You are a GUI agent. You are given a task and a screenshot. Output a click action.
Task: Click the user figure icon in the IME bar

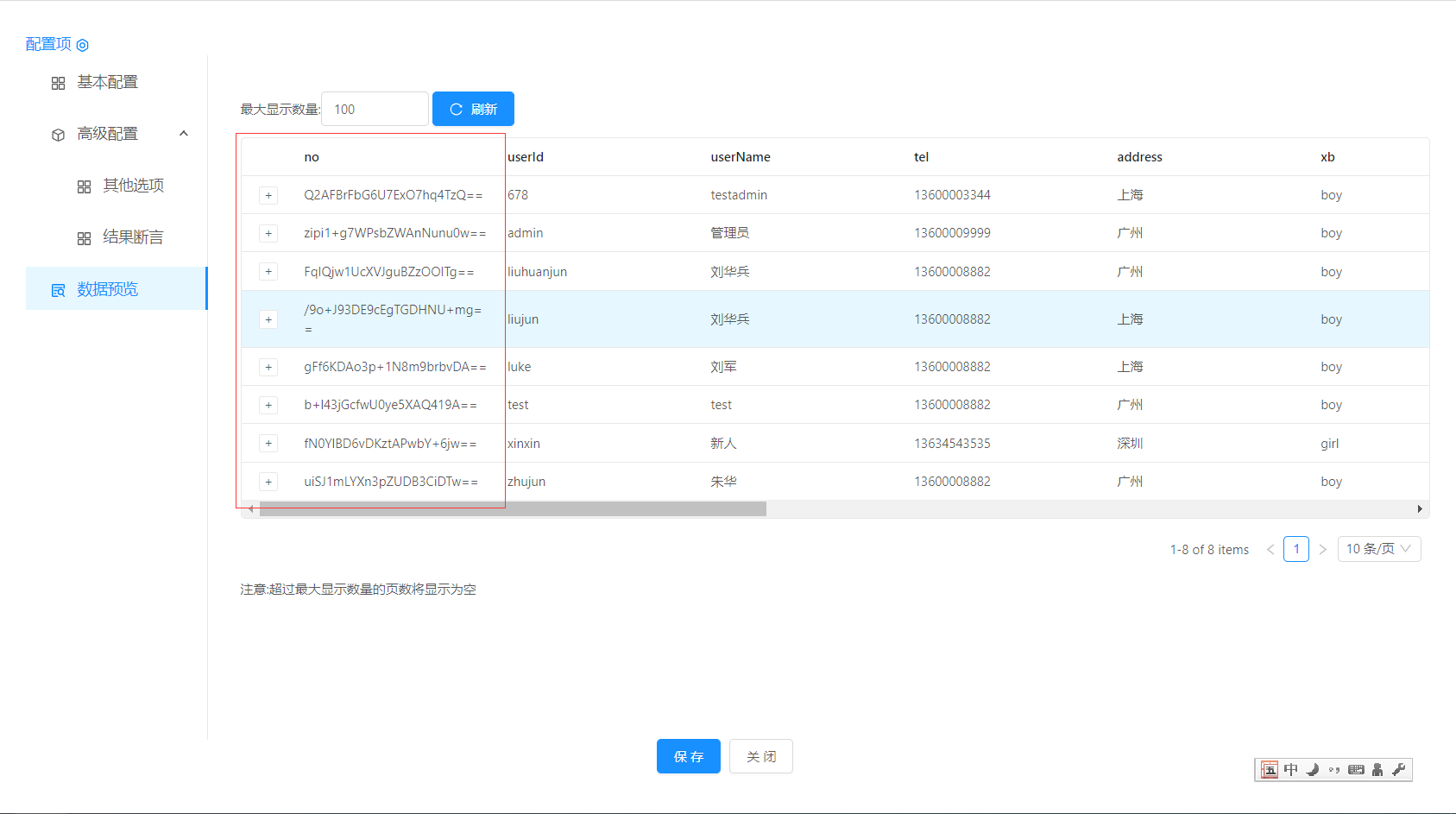coord(1377,769)
